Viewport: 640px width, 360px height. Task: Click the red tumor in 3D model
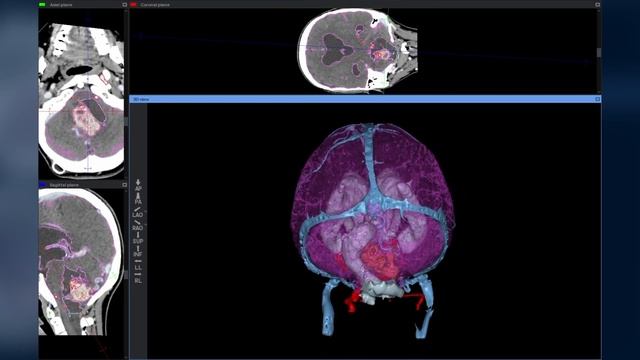379,261
